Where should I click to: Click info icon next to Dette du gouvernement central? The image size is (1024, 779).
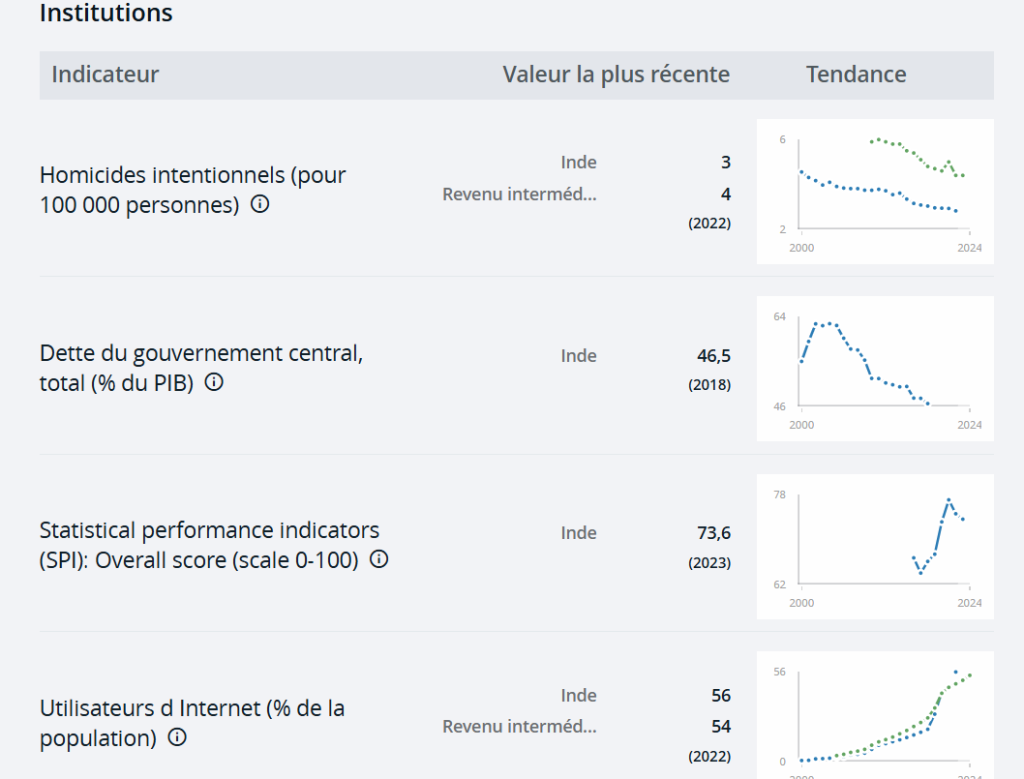pos(214,382)
